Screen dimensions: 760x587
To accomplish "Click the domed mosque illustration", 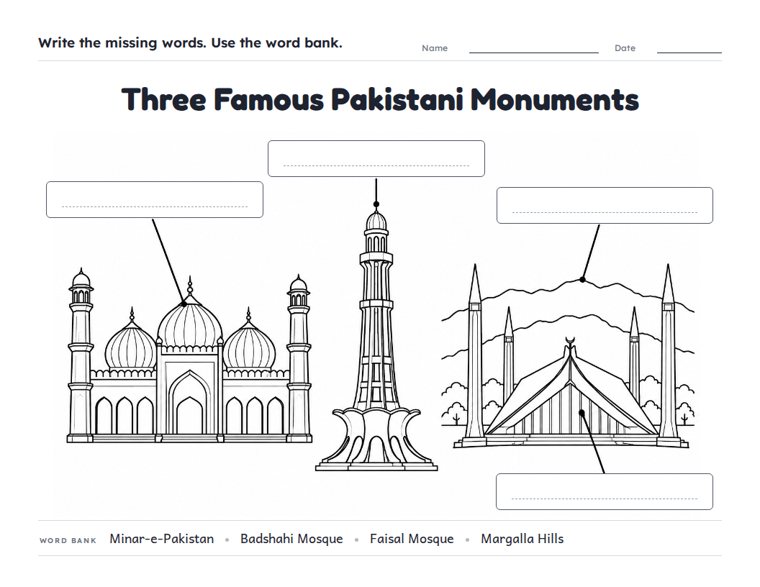I will [189, 356].
